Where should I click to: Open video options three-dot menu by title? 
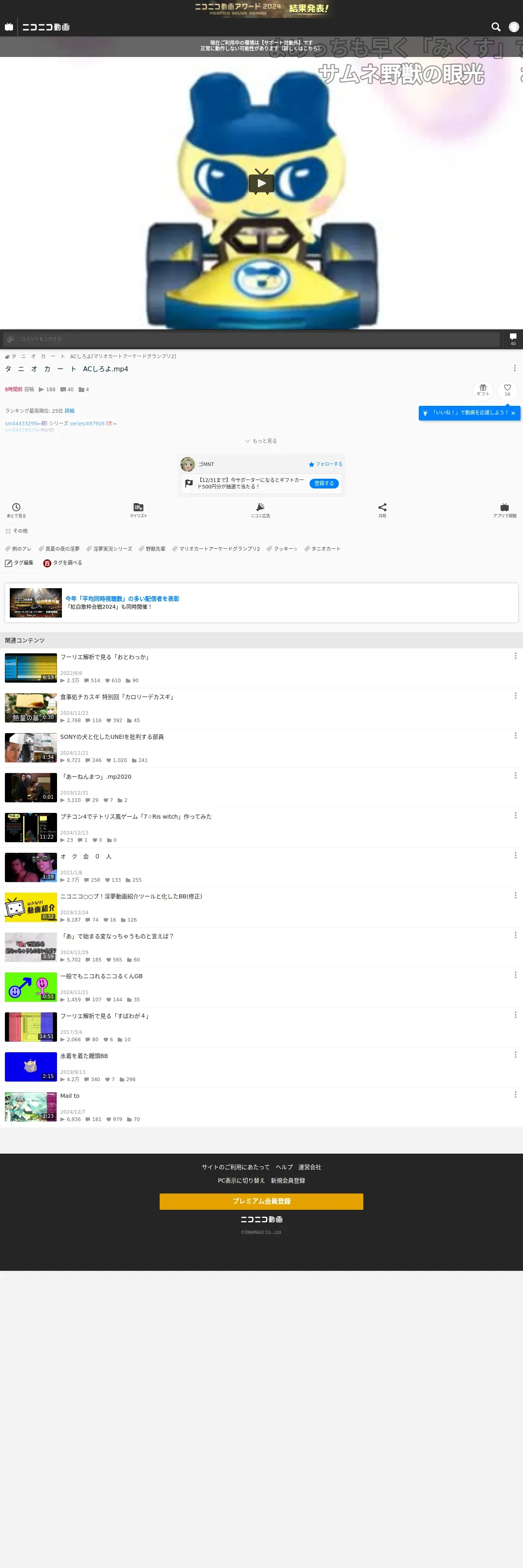coord(514,368)
